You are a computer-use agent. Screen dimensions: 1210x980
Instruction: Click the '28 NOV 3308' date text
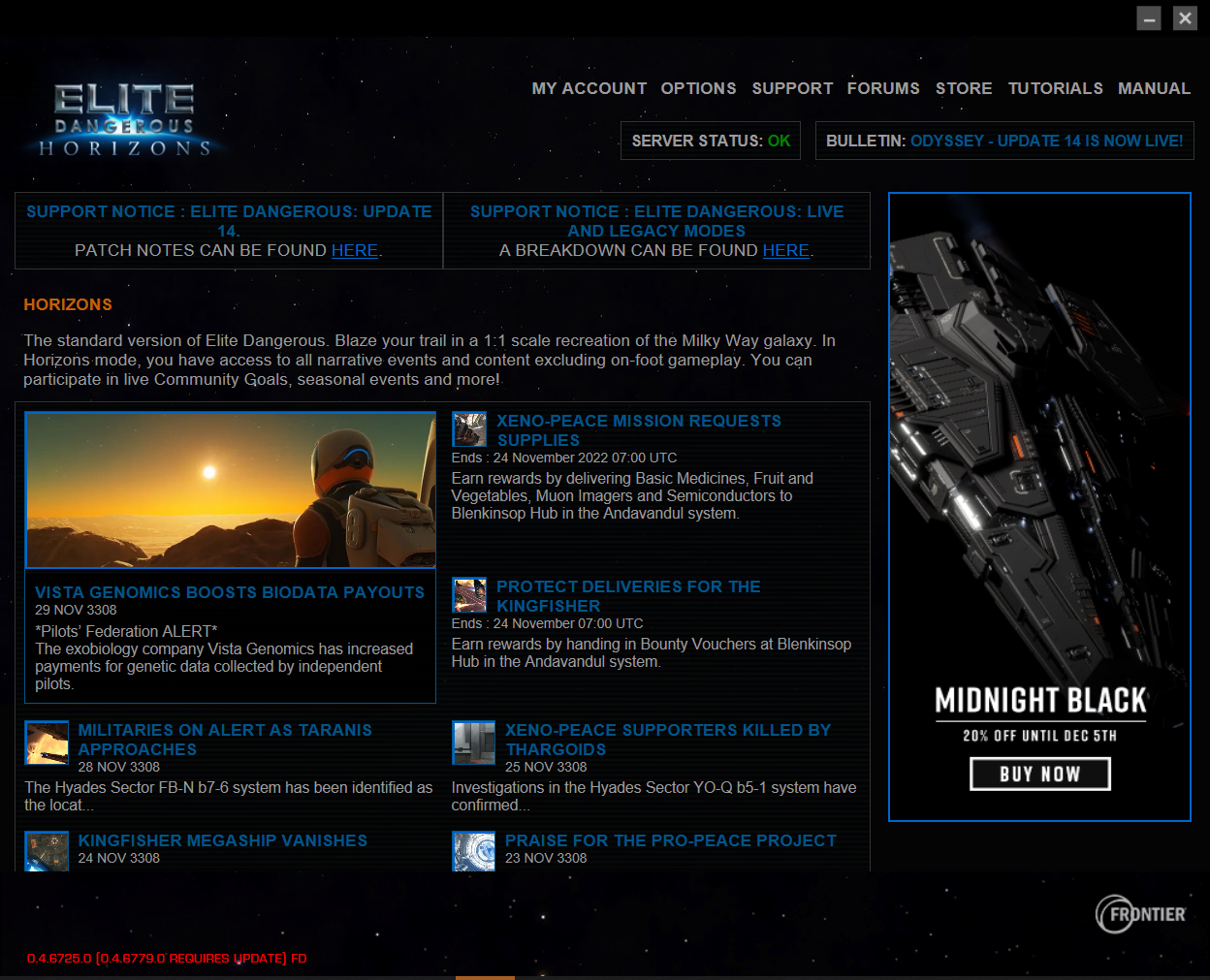119,767
